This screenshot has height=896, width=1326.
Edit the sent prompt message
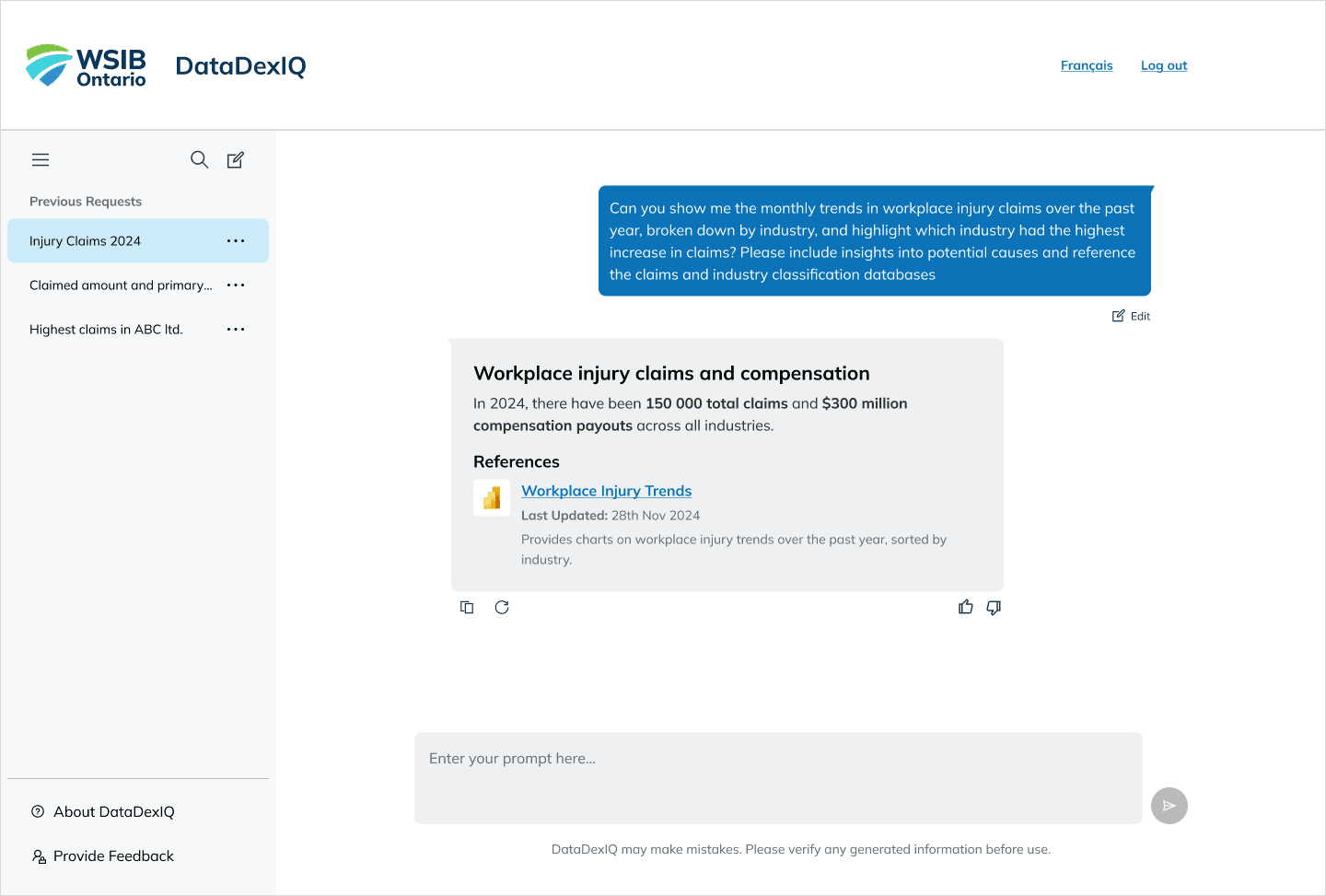point(1131,316)
